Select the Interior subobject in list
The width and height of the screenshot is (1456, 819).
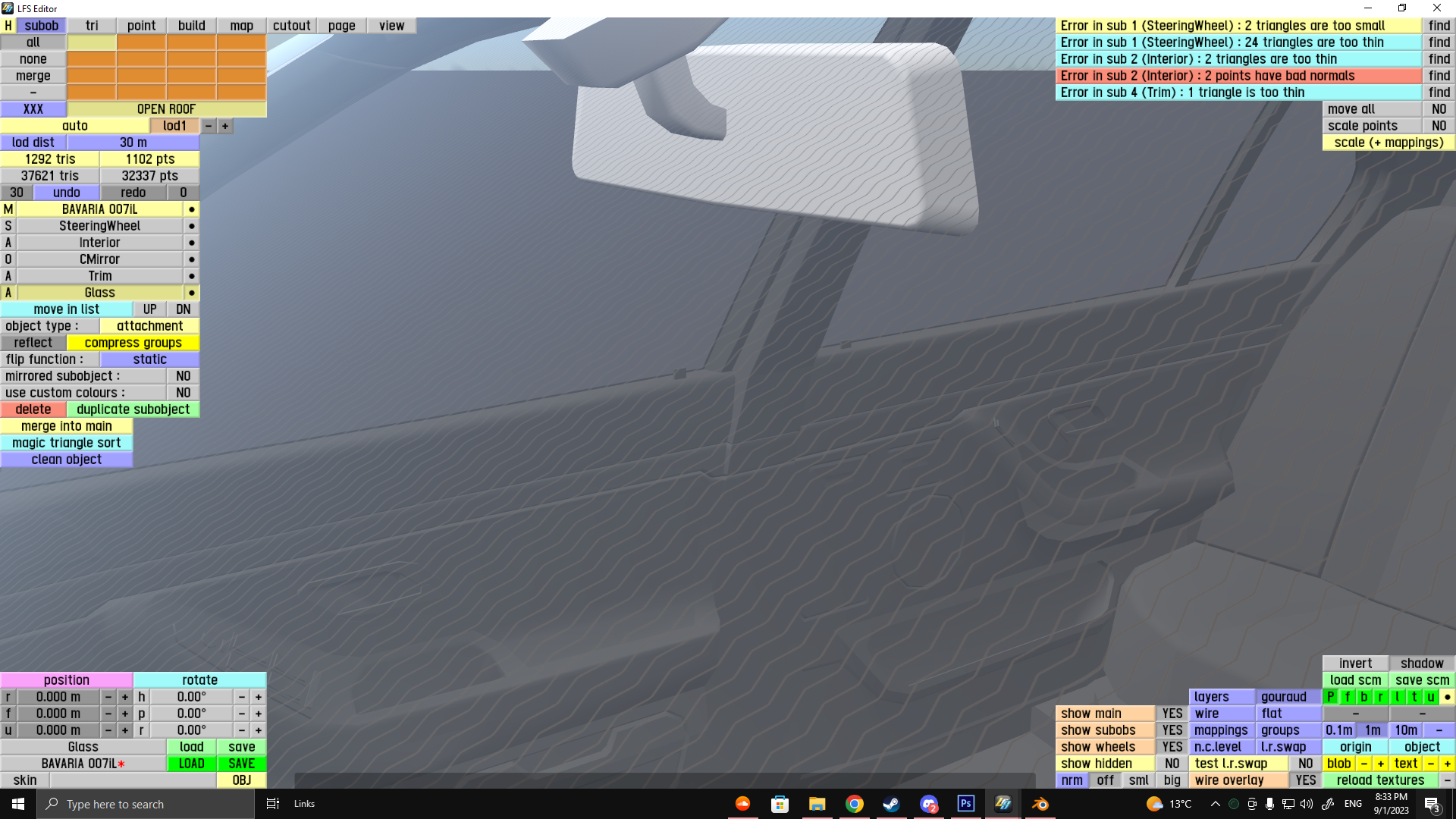(99, 243)
